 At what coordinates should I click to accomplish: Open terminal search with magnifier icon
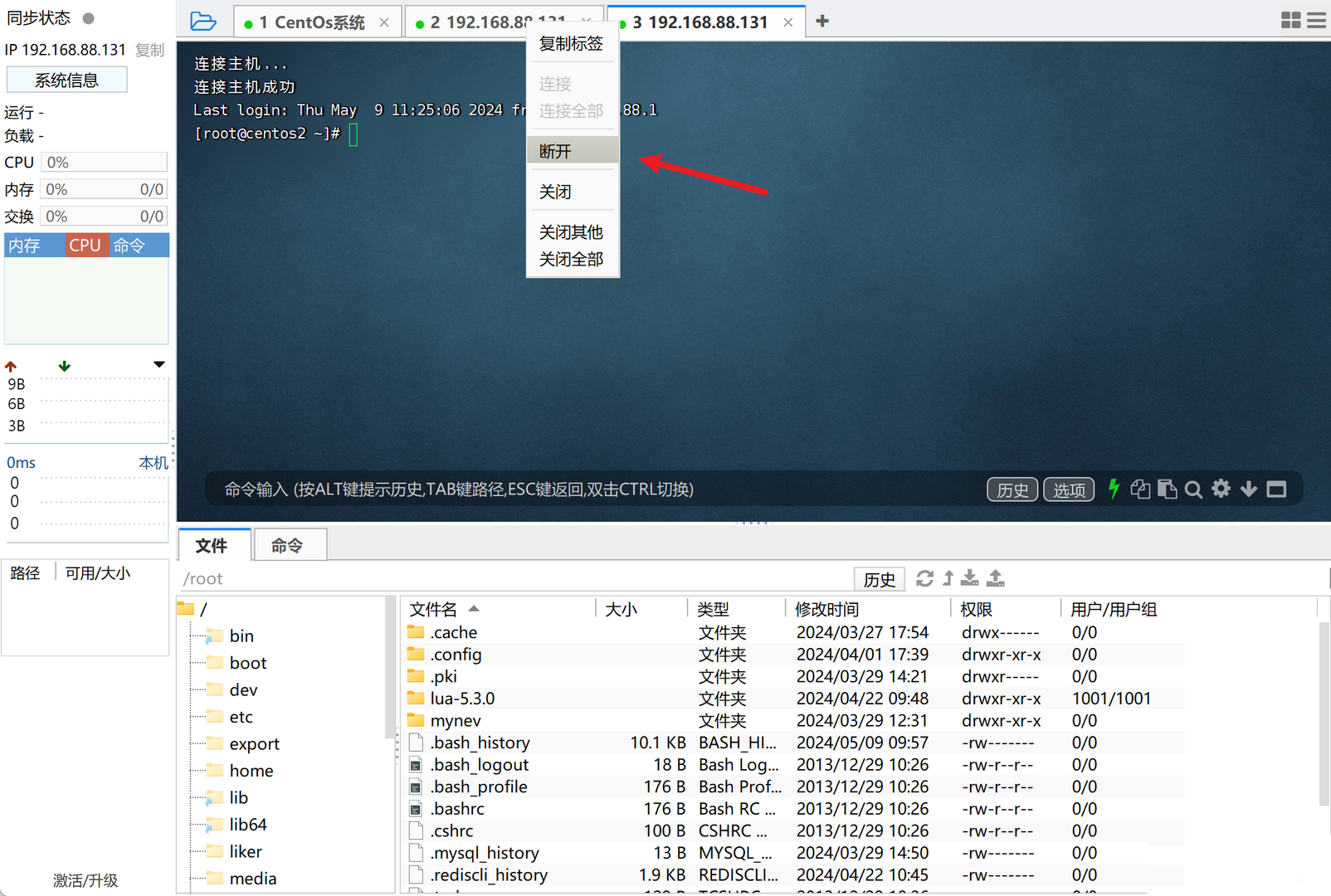click(1193, 489)
